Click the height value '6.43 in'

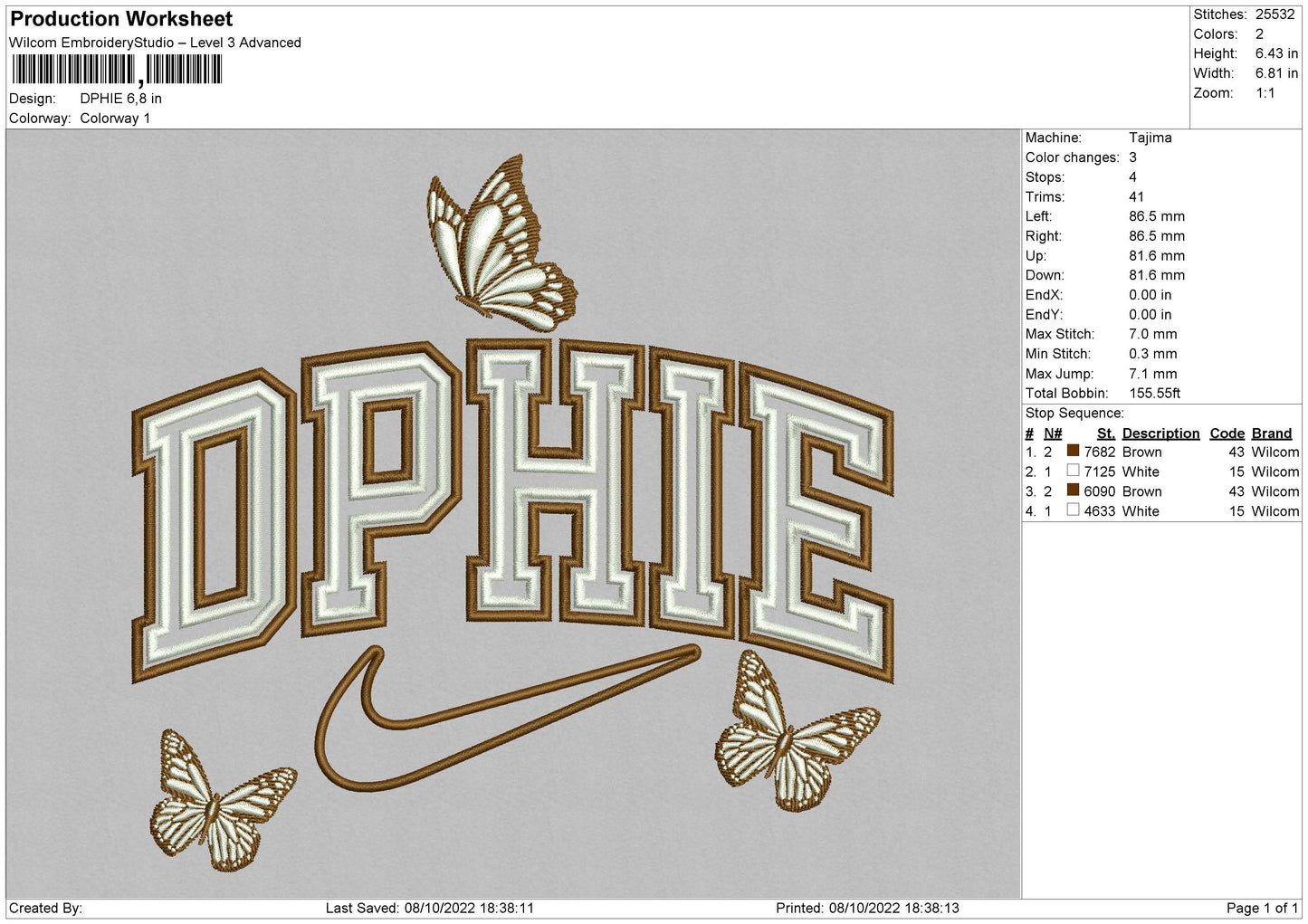[1276, 54]
